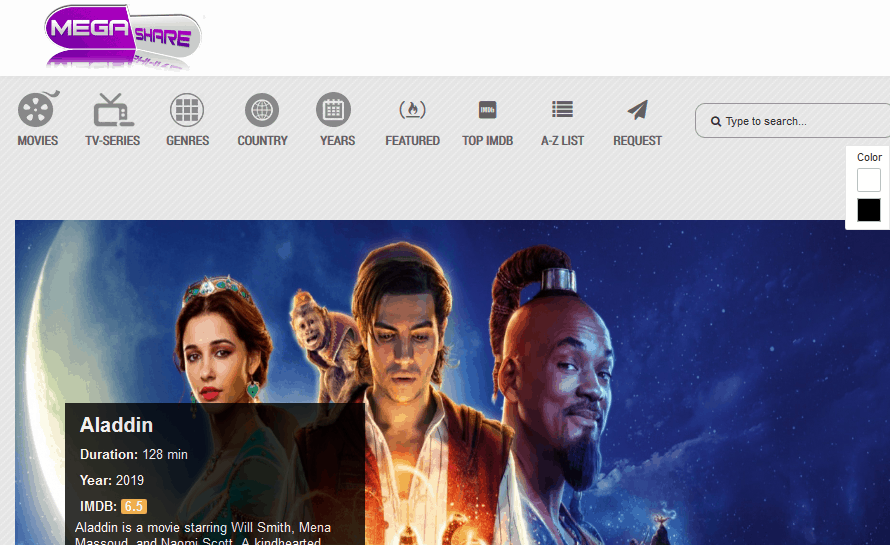
Task: Click the TV-Series television icon
Action: tap(112, 110)
